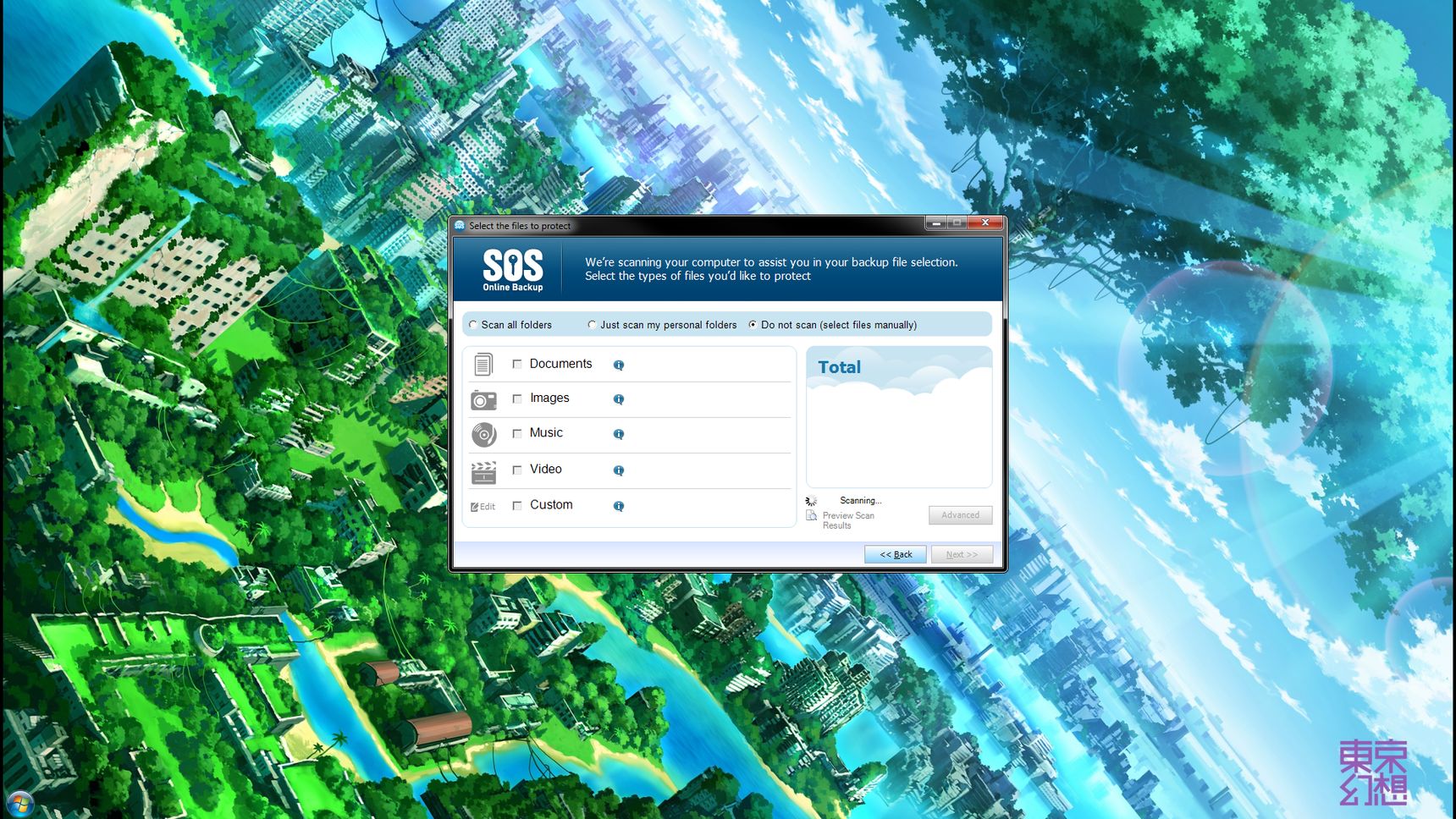
Task: Close the Select the files to protect window
Action: tap(984, 223)
